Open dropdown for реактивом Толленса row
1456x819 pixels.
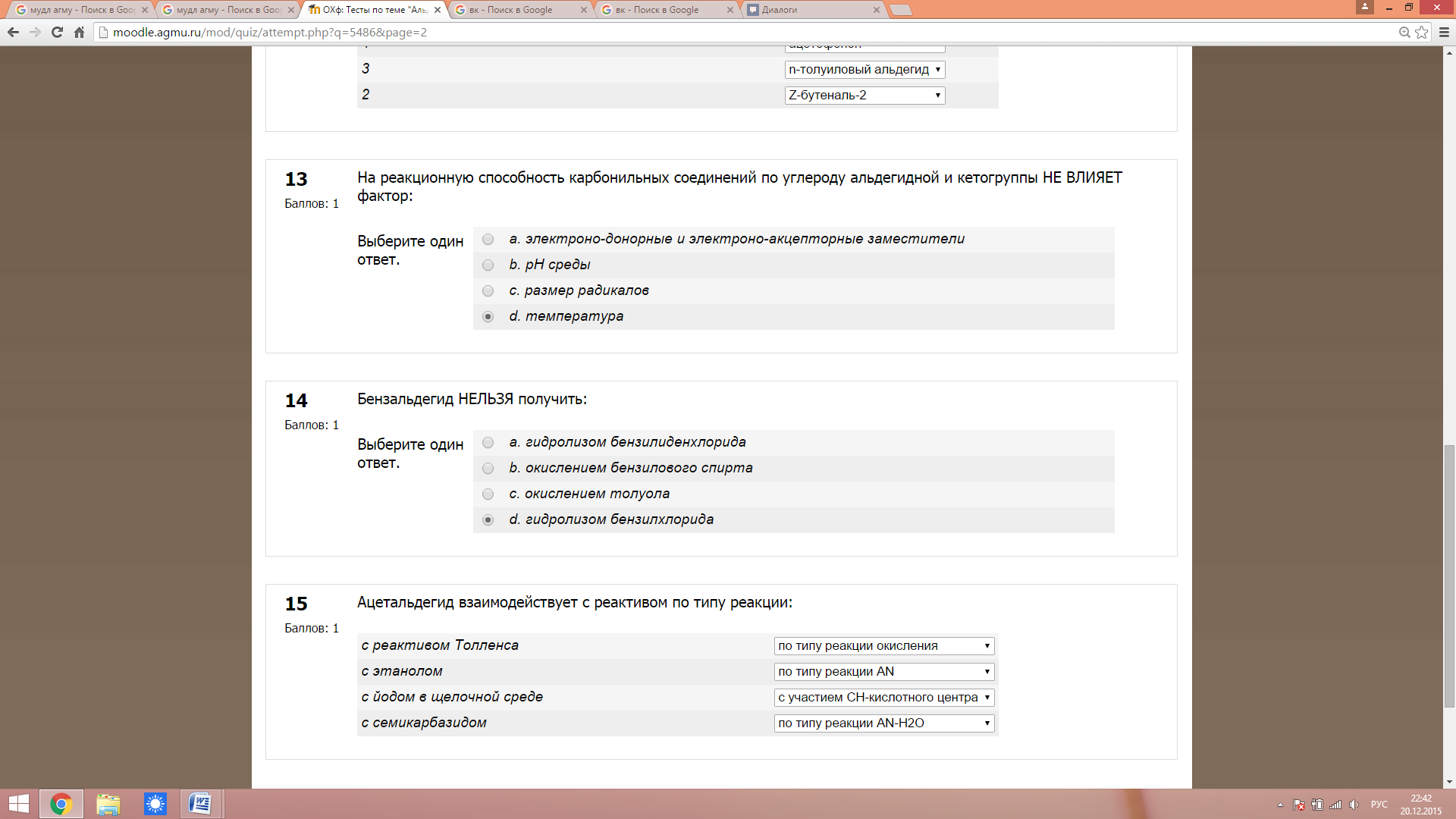pyautogui.click(x=884, y=646)
